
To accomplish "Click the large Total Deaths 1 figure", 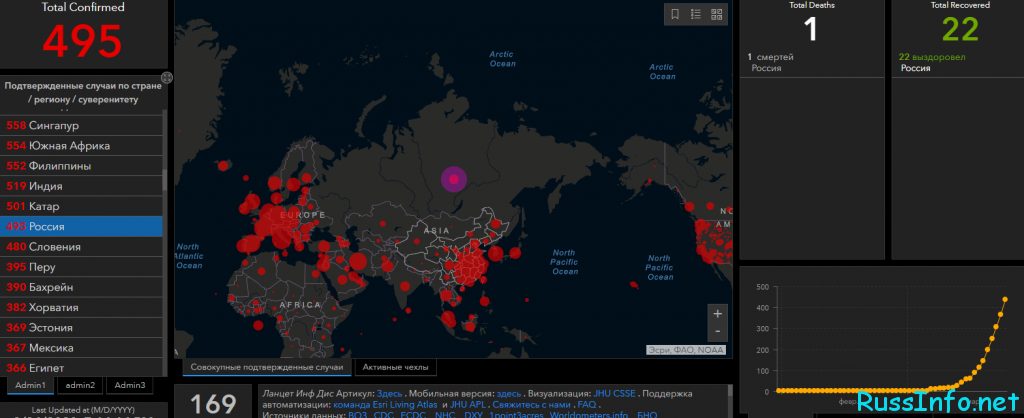I will coord(810,29).
